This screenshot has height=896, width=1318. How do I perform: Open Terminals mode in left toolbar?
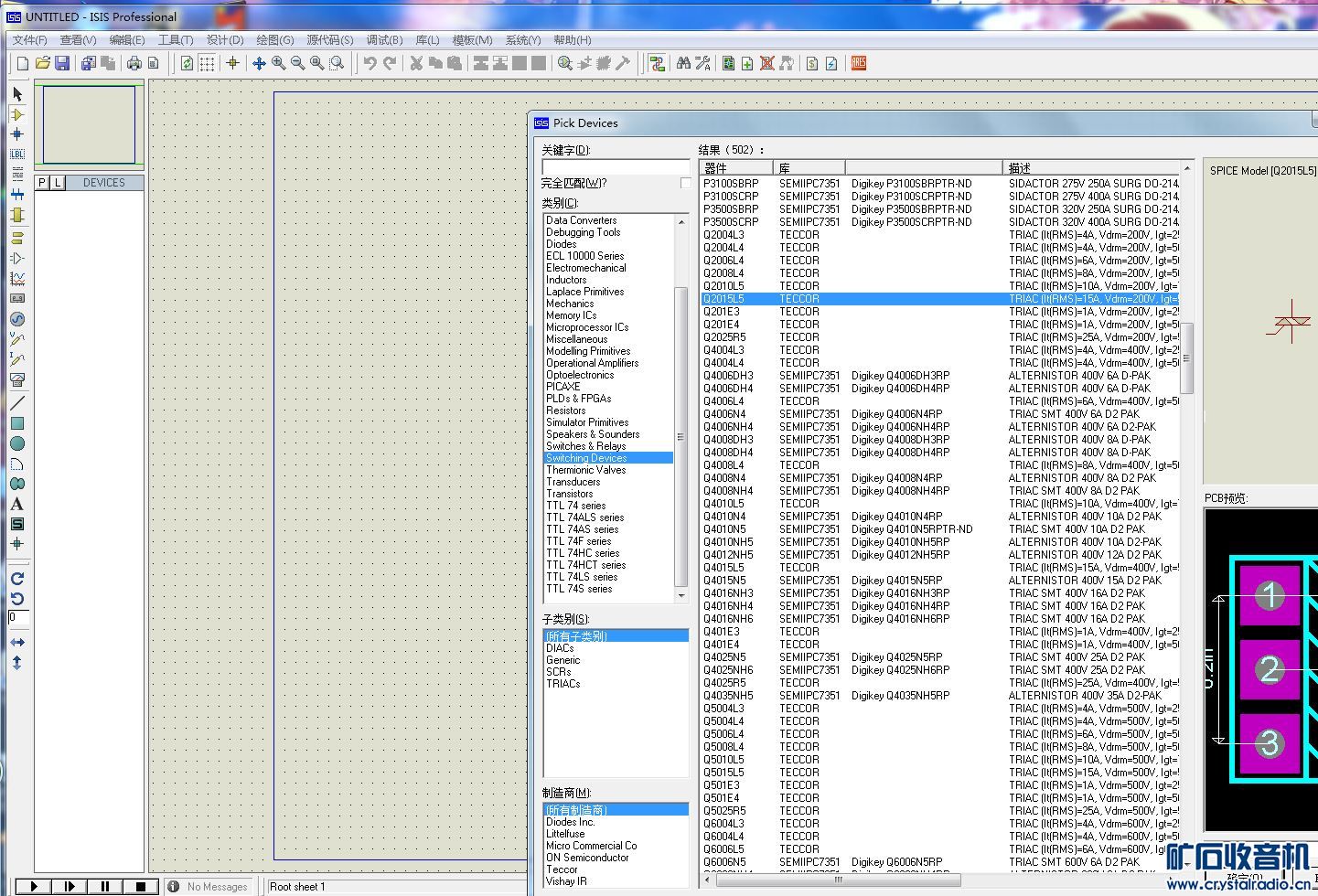coord(17,238)
